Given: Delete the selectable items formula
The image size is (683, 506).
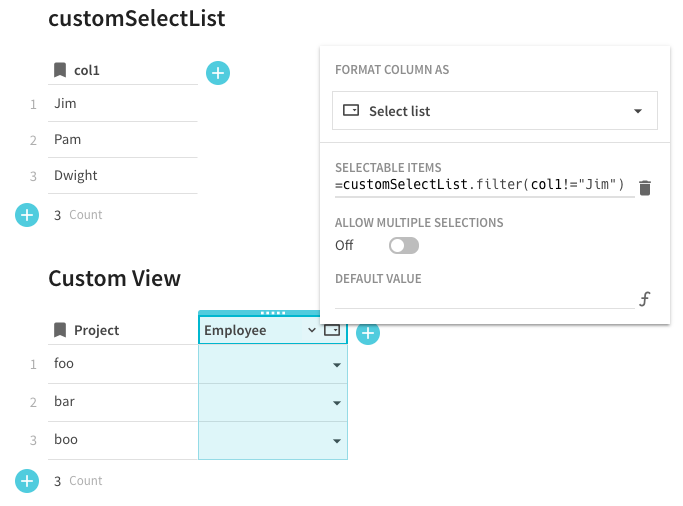Looking at the screenshot, I should point(645,188).
